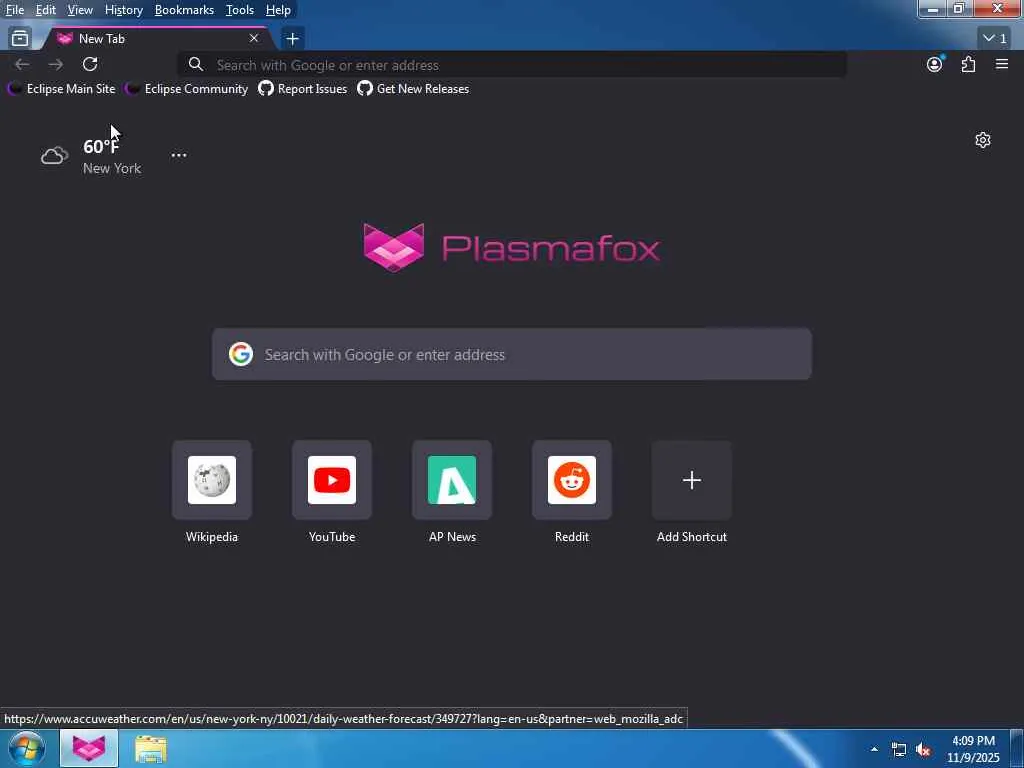Click the center Google search box
This screenshot has height=768, width=1024.
pyautogui.click(x=512, y=354)
